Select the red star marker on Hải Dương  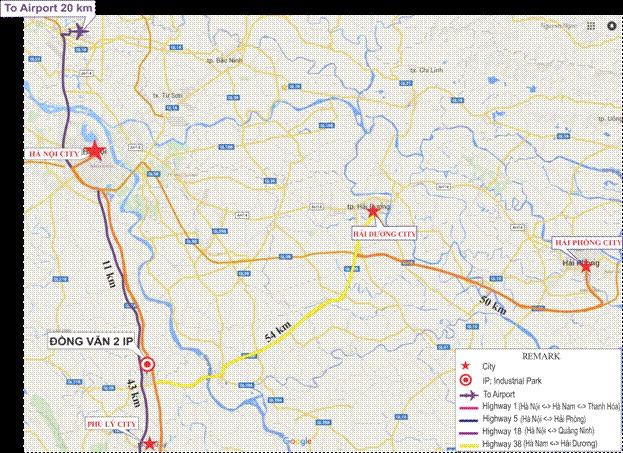click(x=373, y=212)
